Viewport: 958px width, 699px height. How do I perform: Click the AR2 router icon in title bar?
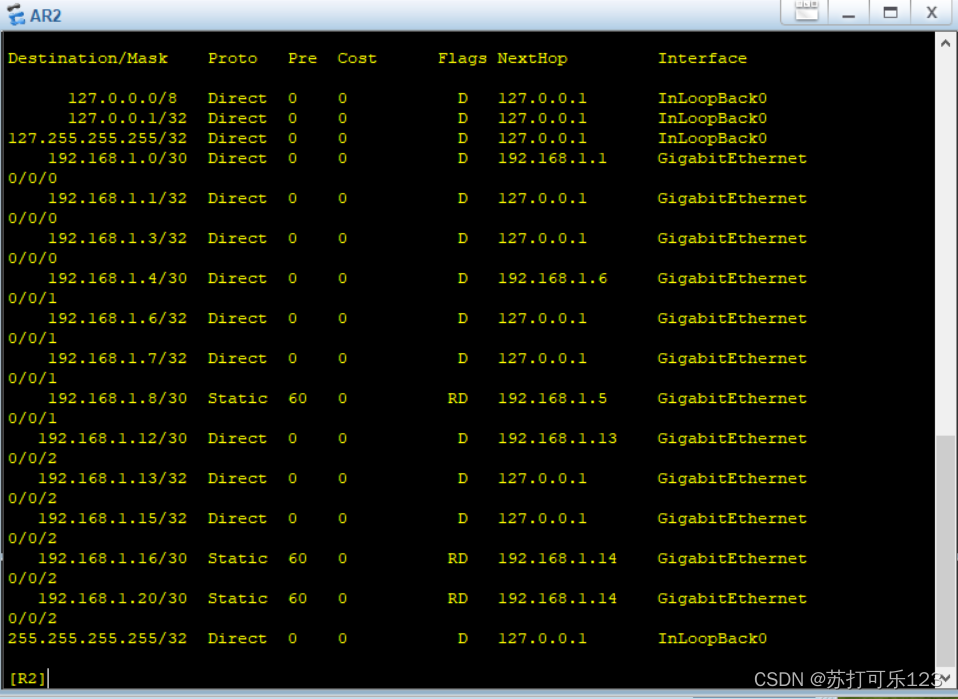16,14
